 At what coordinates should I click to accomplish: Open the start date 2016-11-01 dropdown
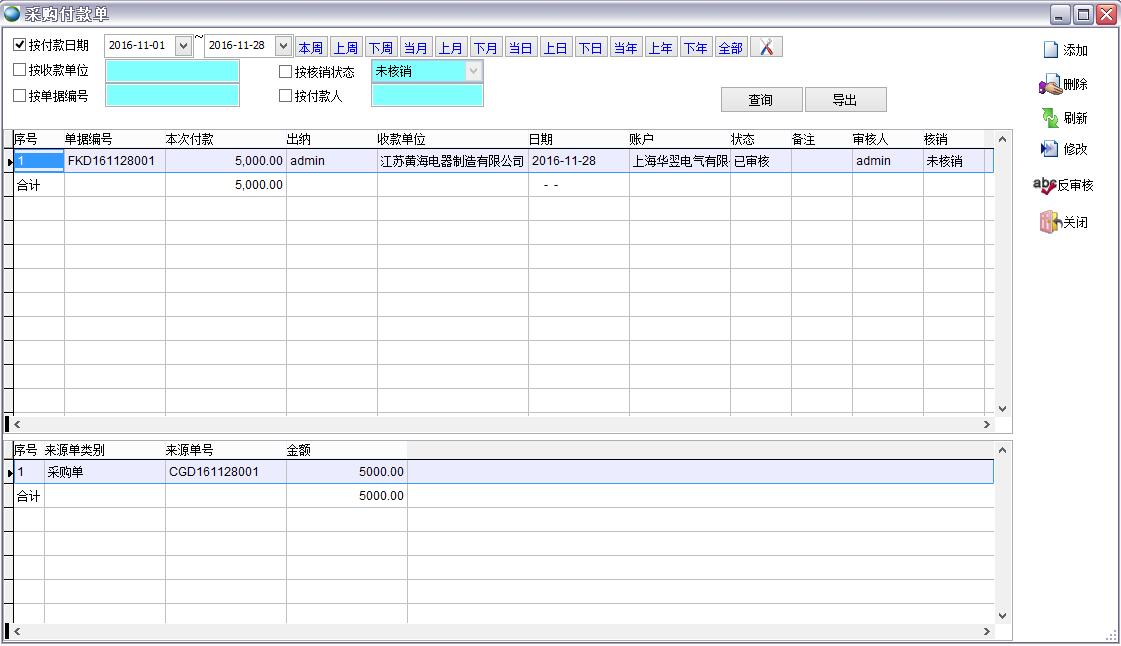pos(183,46)
